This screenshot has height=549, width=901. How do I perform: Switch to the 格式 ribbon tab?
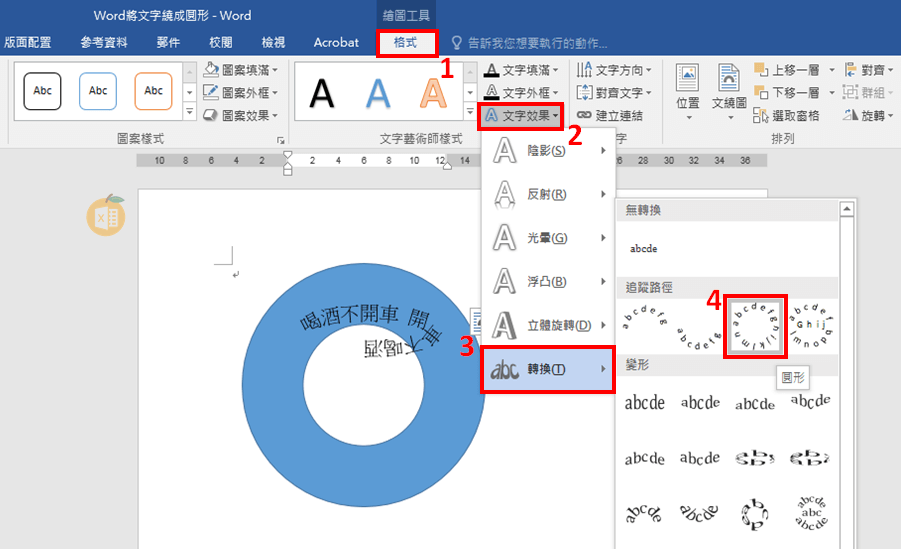(x=406, y=42)
